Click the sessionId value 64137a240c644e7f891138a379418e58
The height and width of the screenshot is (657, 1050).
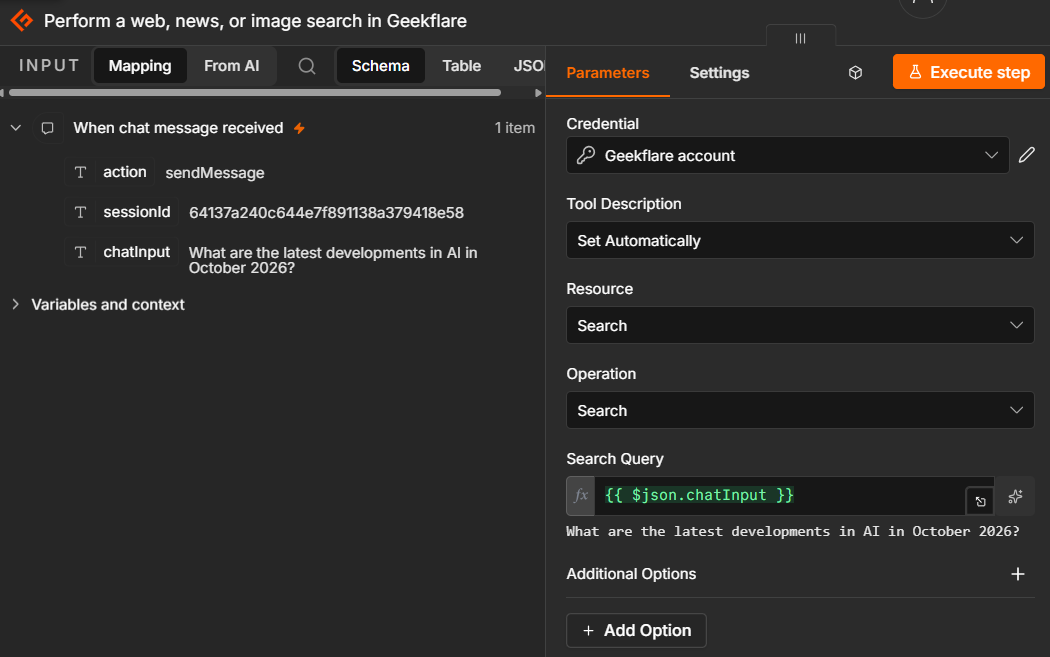326,213
